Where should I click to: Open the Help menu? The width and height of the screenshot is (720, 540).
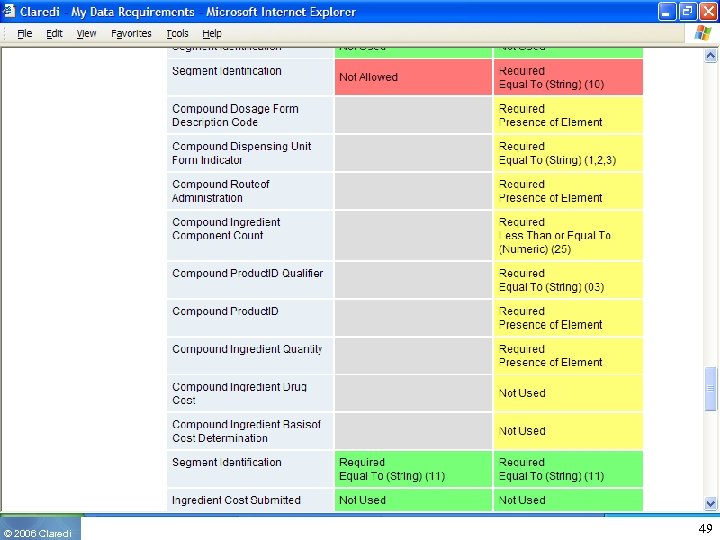[212, 34]
